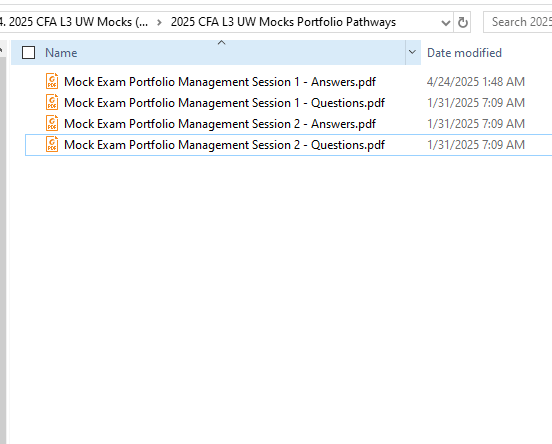552x444 pixels.
Task: Go to '2025 CFA L3 UW Mocks (...' breadcrumb
Action: (x=74, y=22)
